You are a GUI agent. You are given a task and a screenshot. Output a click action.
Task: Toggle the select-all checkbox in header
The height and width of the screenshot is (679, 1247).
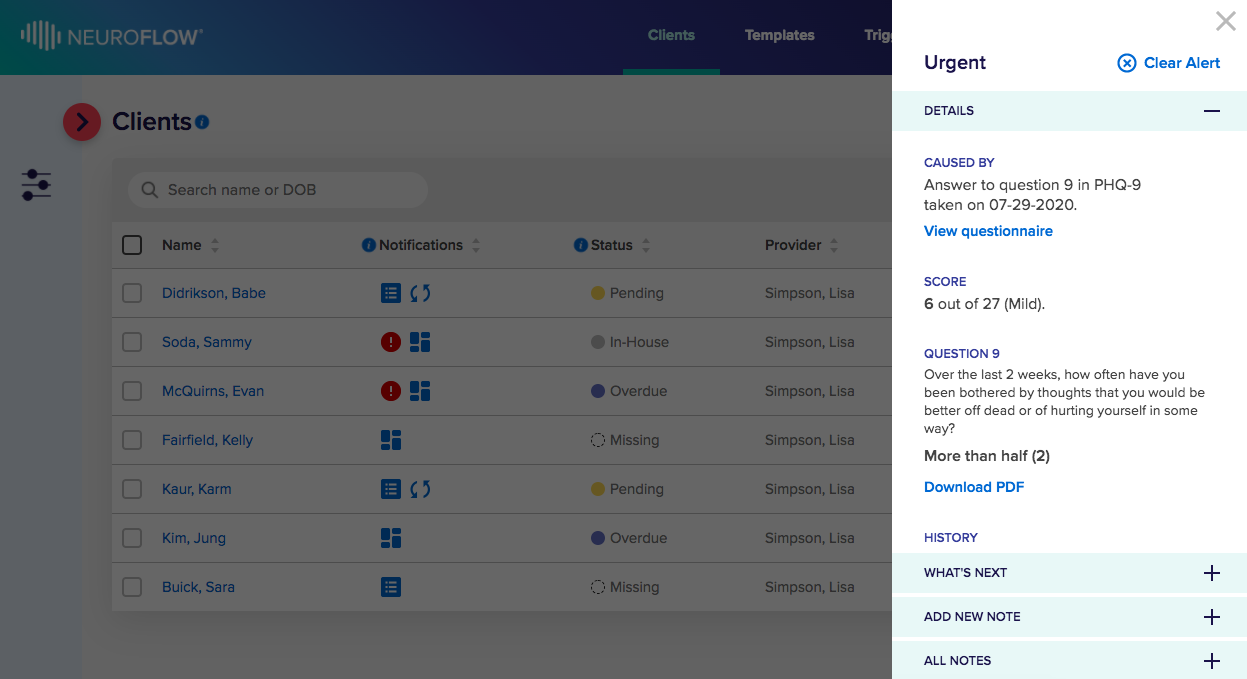(132, 245)
